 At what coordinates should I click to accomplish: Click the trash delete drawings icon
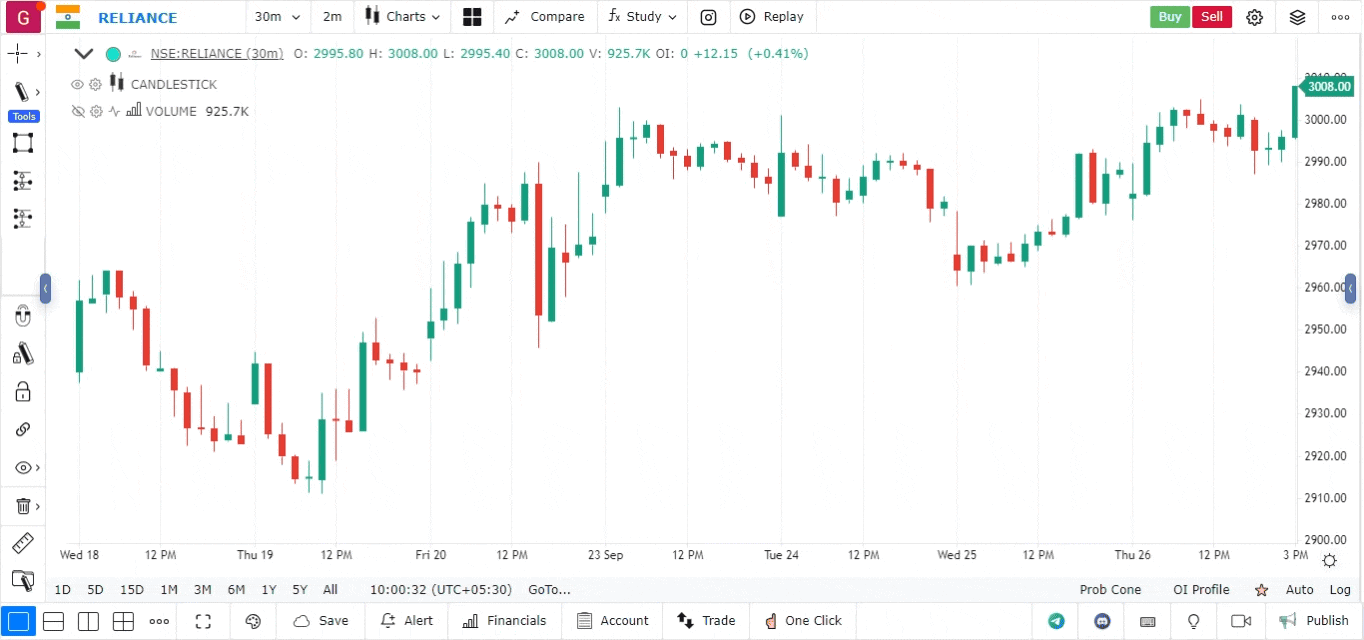22,506
